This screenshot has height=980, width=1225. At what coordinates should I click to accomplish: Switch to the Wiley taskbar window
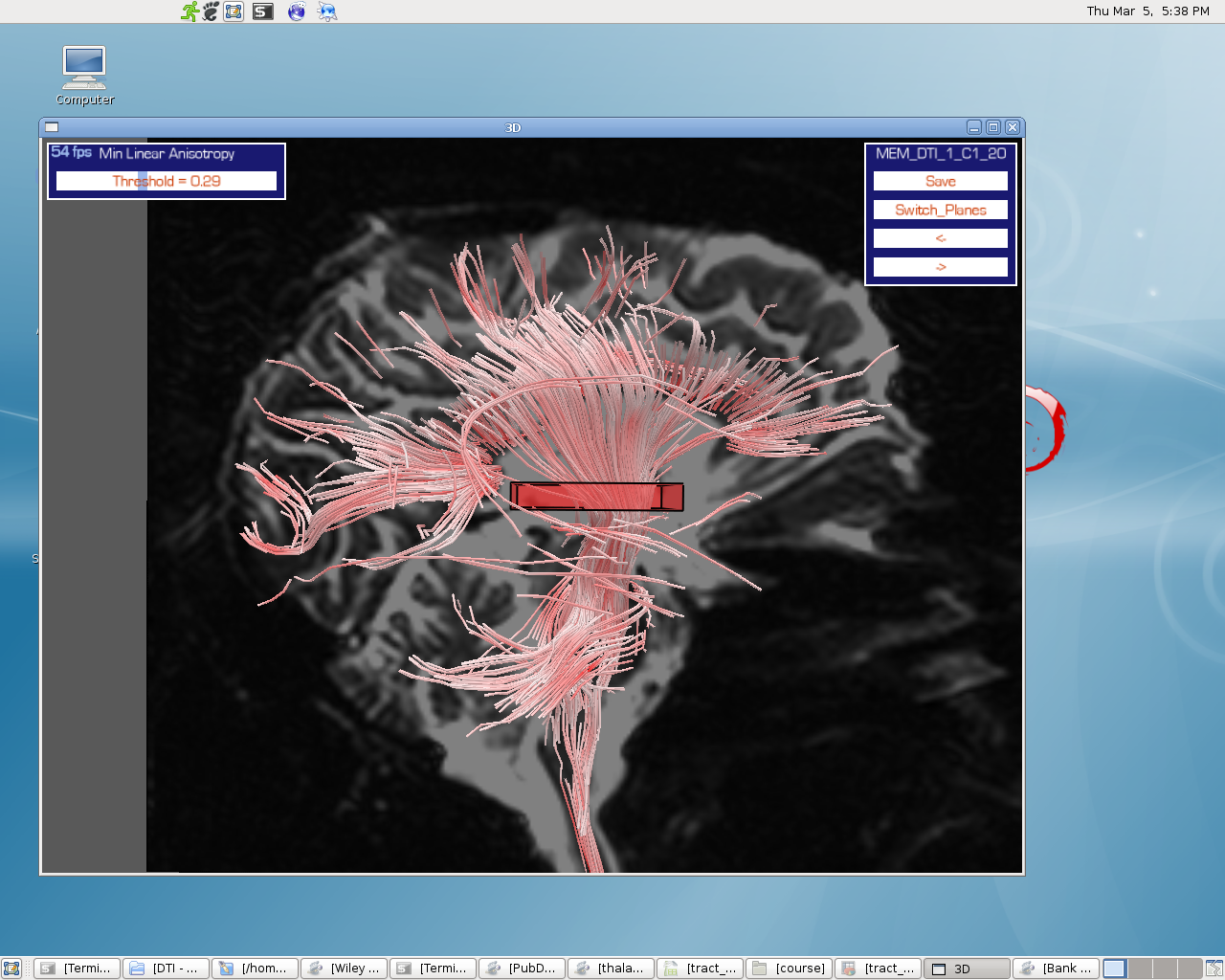click(x=344, y=969)
